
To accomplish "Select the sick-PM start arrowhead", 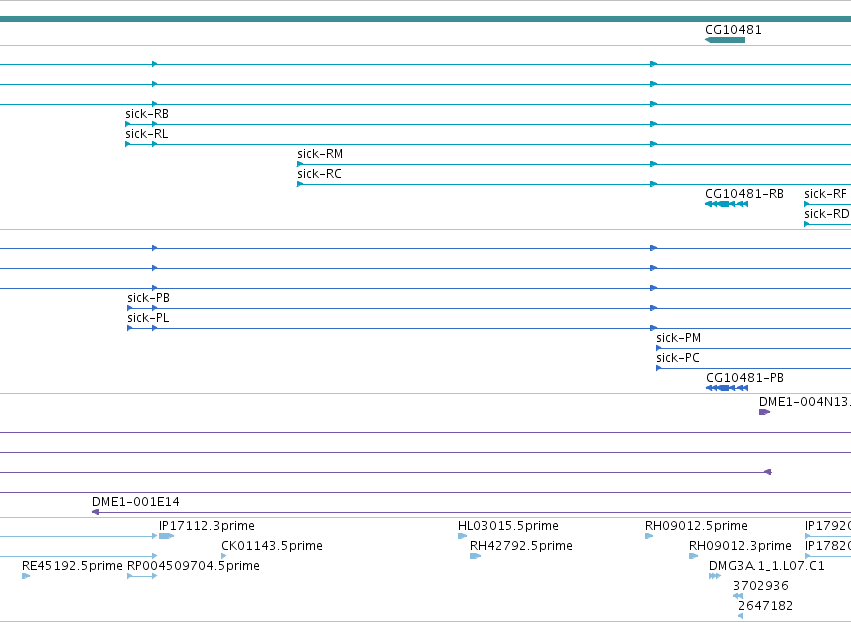I will click(659, 348).
